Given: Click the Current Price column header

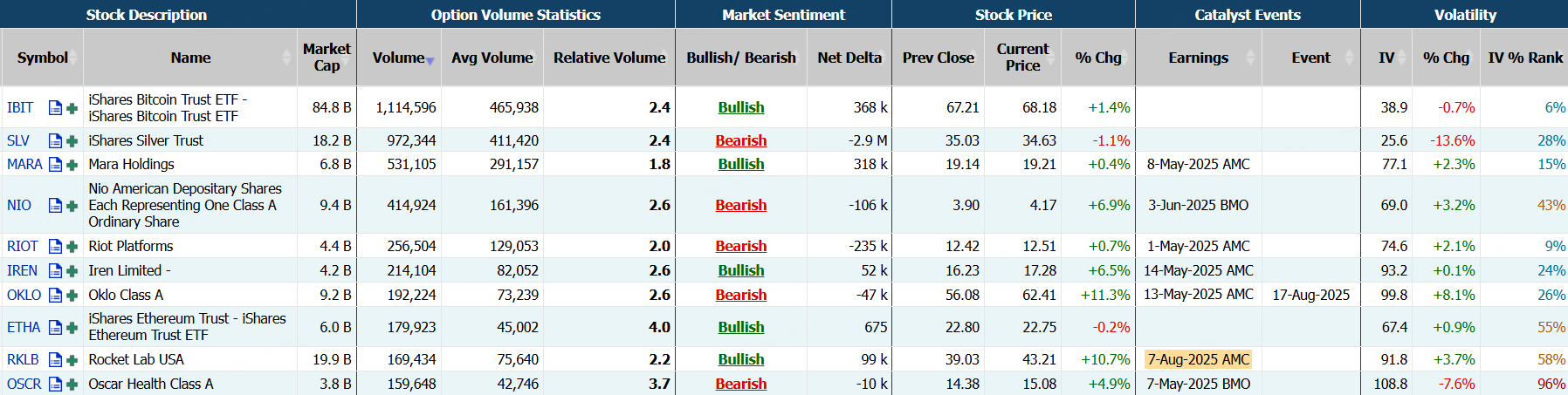Looking at the screenshot, I should click(1022, 58).
